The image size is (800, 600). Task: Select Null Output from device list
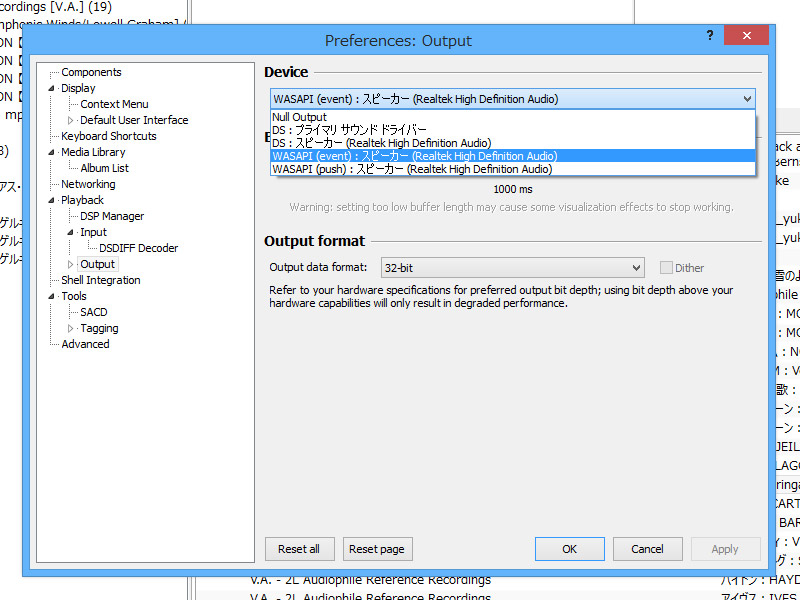click(x=299, y=117)
